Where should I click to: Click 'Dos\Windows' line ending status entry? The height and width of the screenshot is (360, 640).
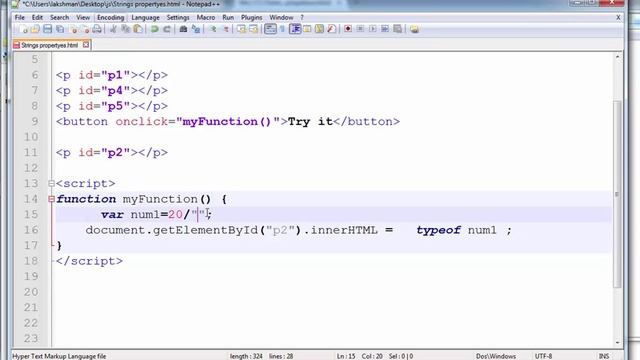(x=496, y=356)
